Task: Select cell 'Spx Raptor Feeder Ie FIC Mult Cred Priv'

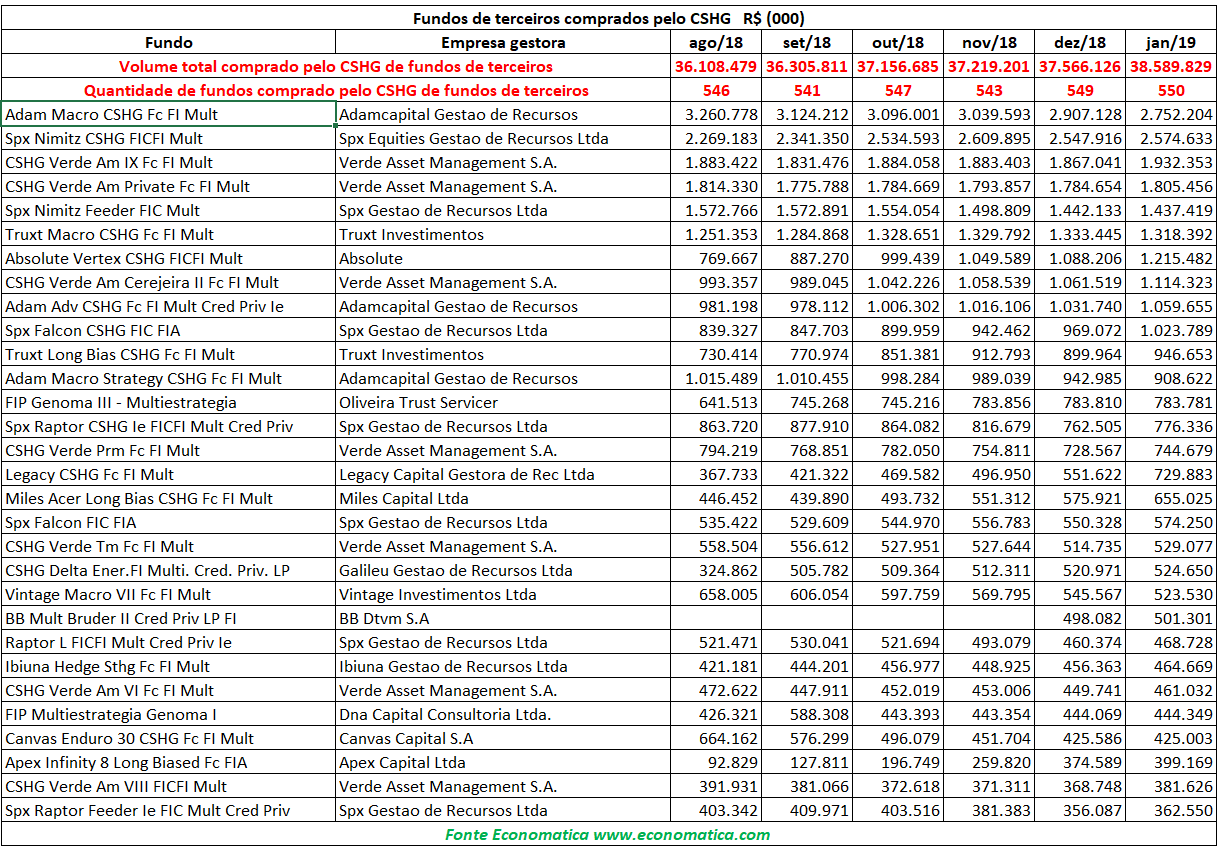Action: click(x=168, y=811)
